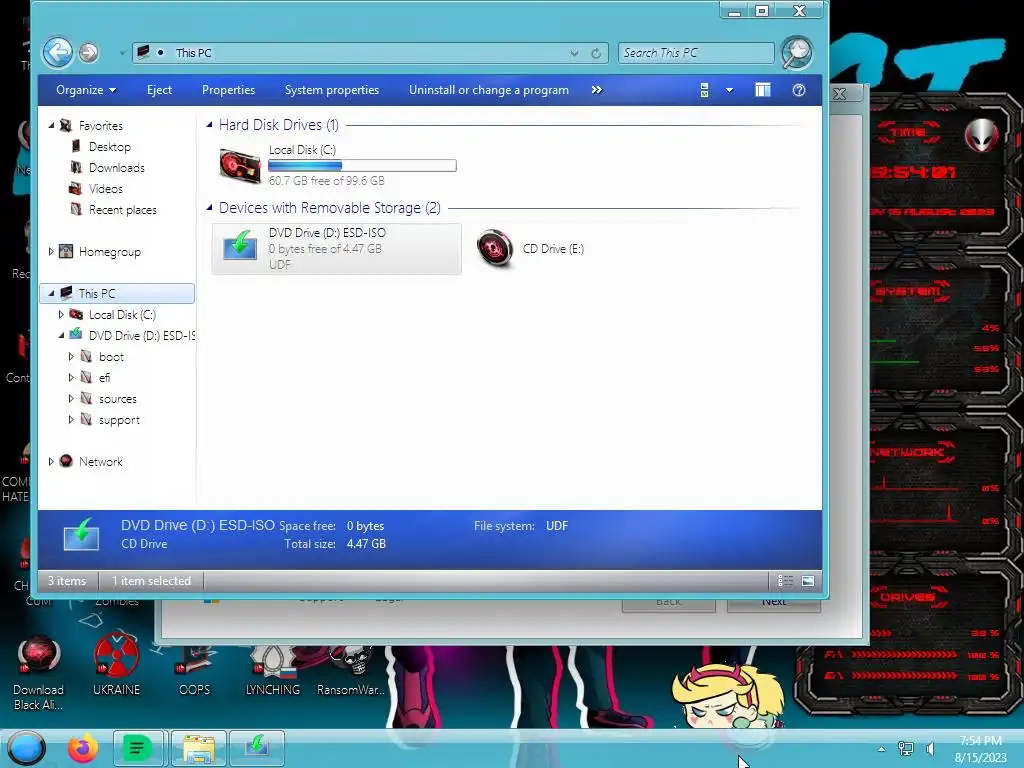Collapse DVD Drive (D:) tree node

(x=61, y=336)
